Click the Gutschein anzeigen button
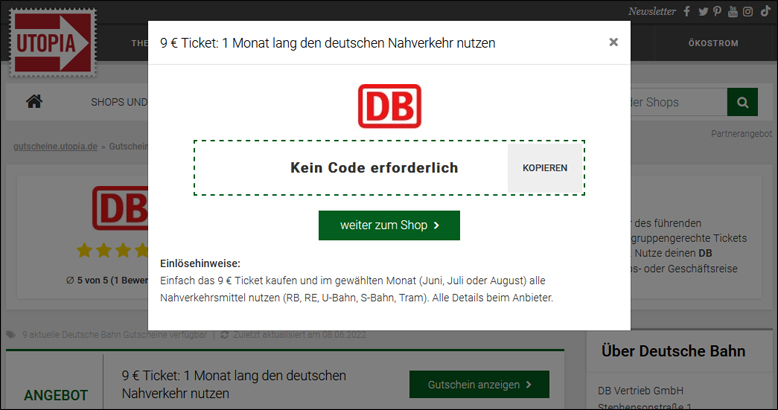The image size is (778, 410). pos(479,384)
